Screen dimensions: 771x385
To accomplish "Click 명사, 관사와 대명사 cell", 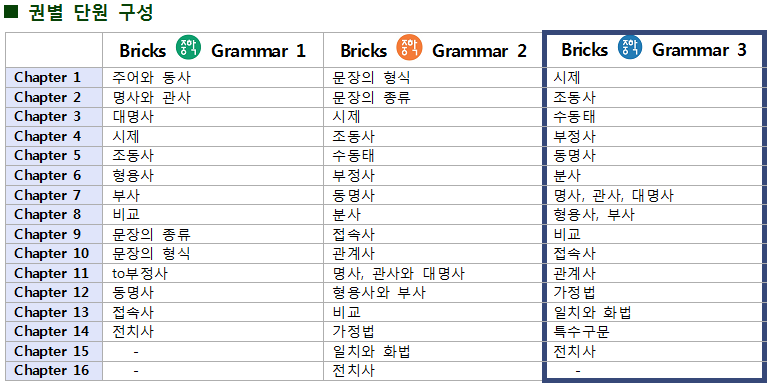I will click(399, 273).
